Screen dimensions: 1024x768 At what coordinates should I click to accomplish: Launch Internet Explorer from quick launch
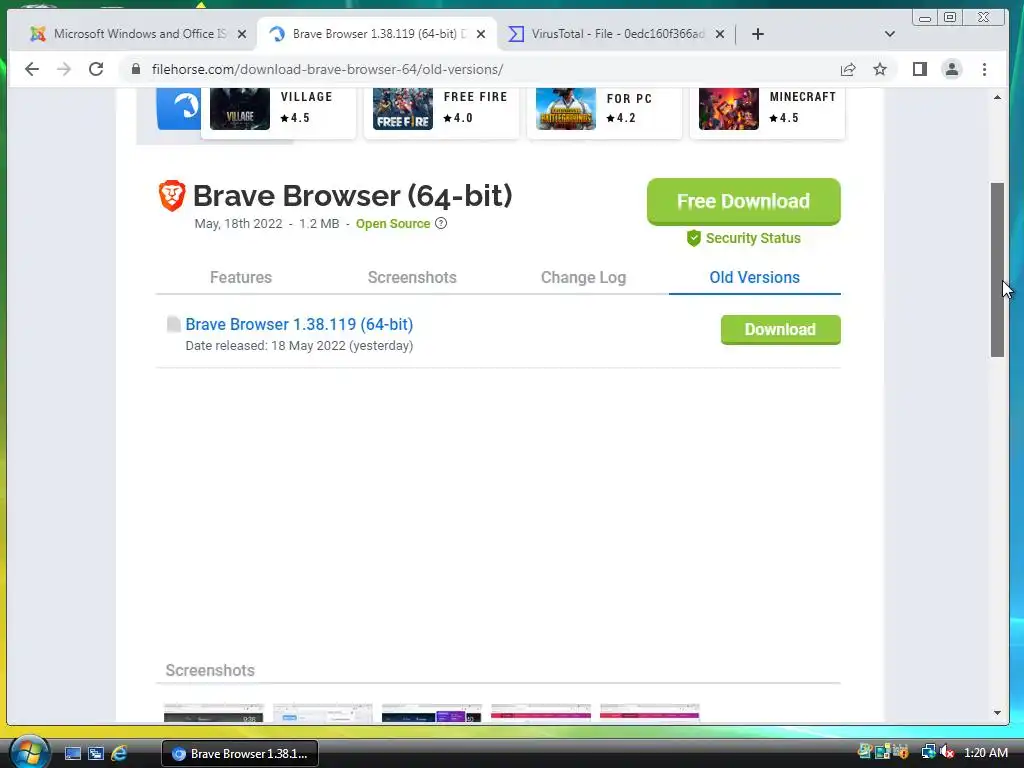tap(119, 754)
